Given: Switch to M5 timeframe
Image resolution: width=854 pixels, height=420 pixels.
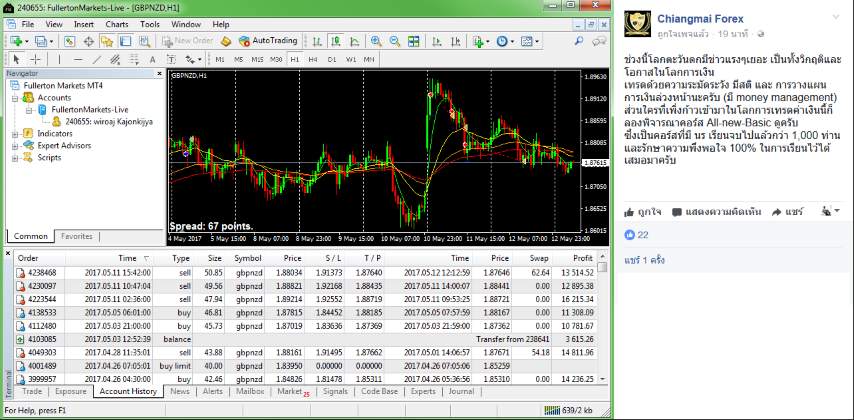Looking at the screenshot, I should (239, 59).
